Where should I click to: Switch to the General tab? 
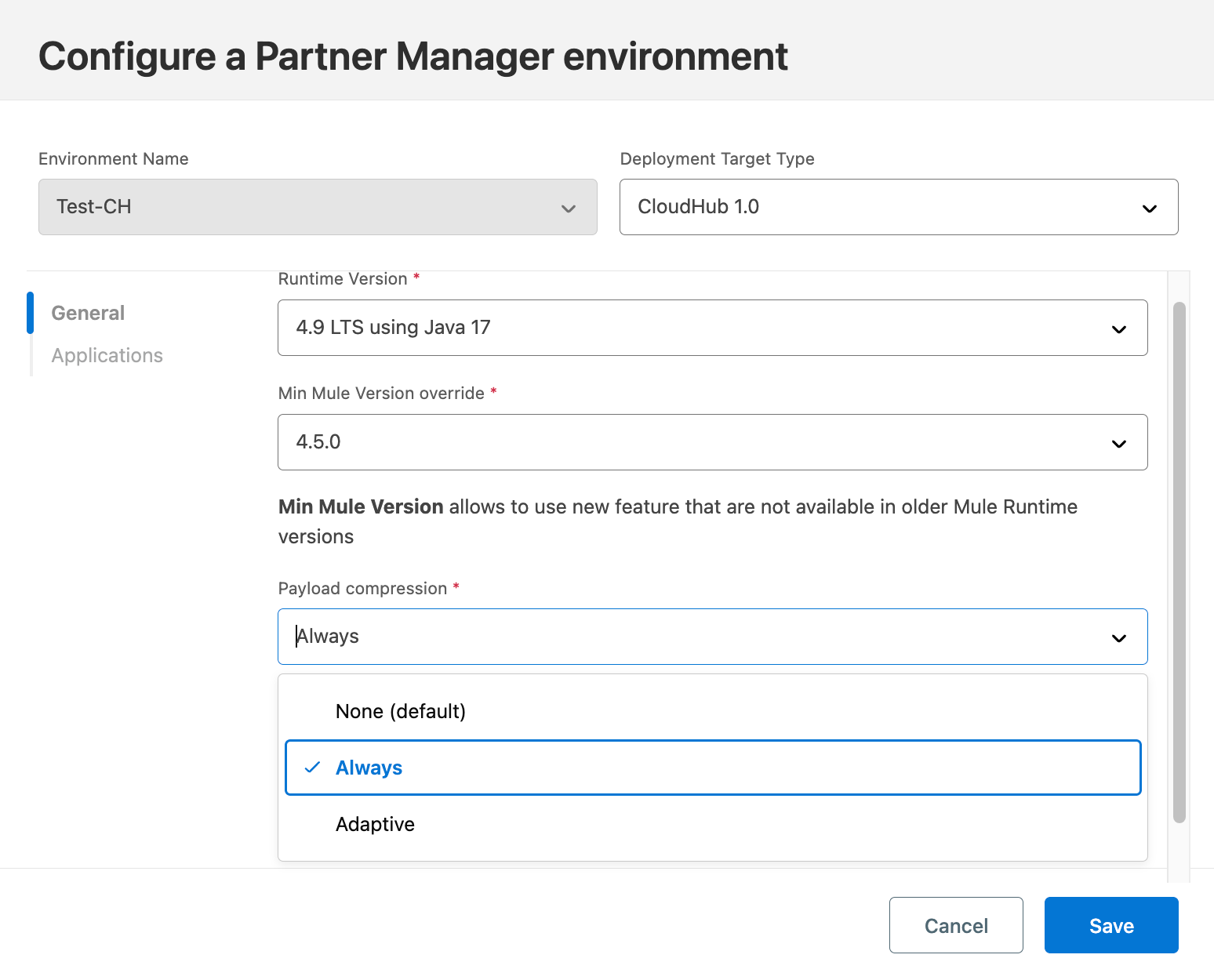pos(88,313)
